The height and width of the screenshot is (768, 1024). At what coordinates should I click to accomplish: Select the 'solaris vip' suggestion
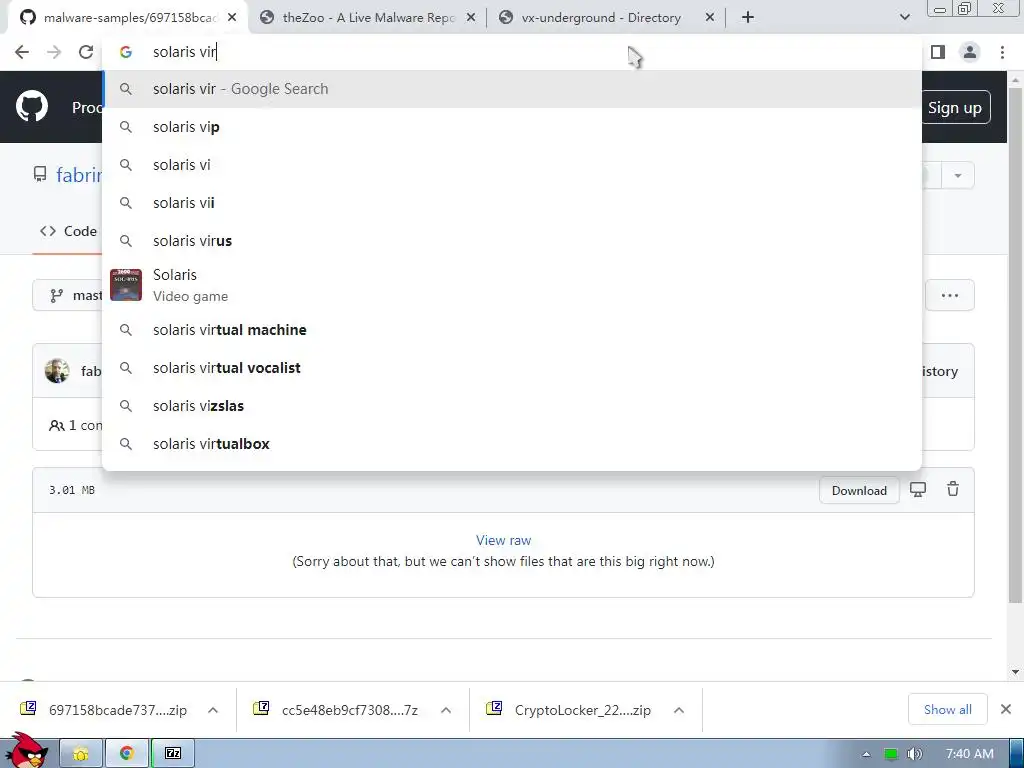pyautogui.click(x=512, y=127)
